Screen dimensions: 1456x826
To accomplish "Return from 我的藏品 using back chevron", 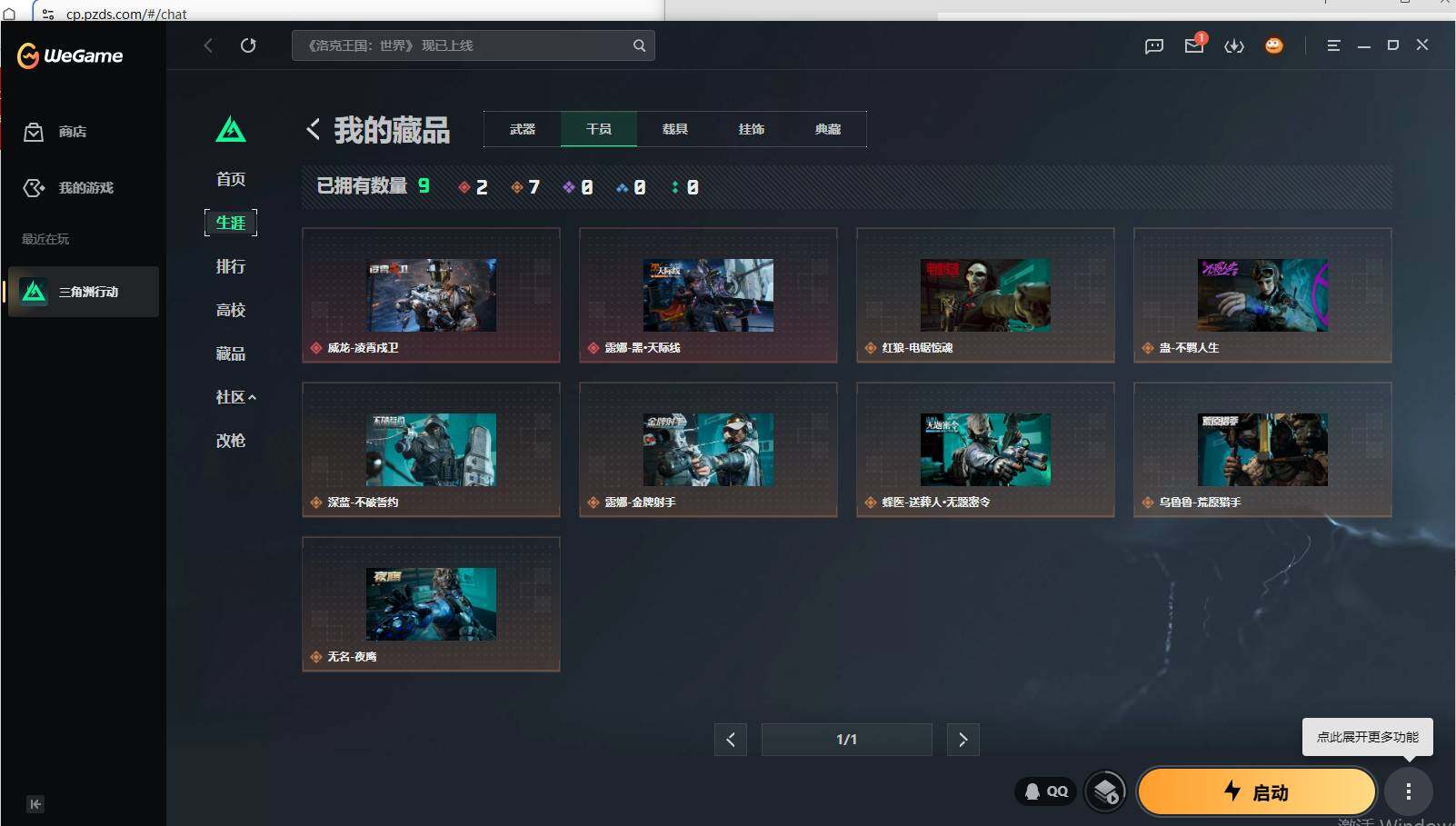I will coord(313,129).
